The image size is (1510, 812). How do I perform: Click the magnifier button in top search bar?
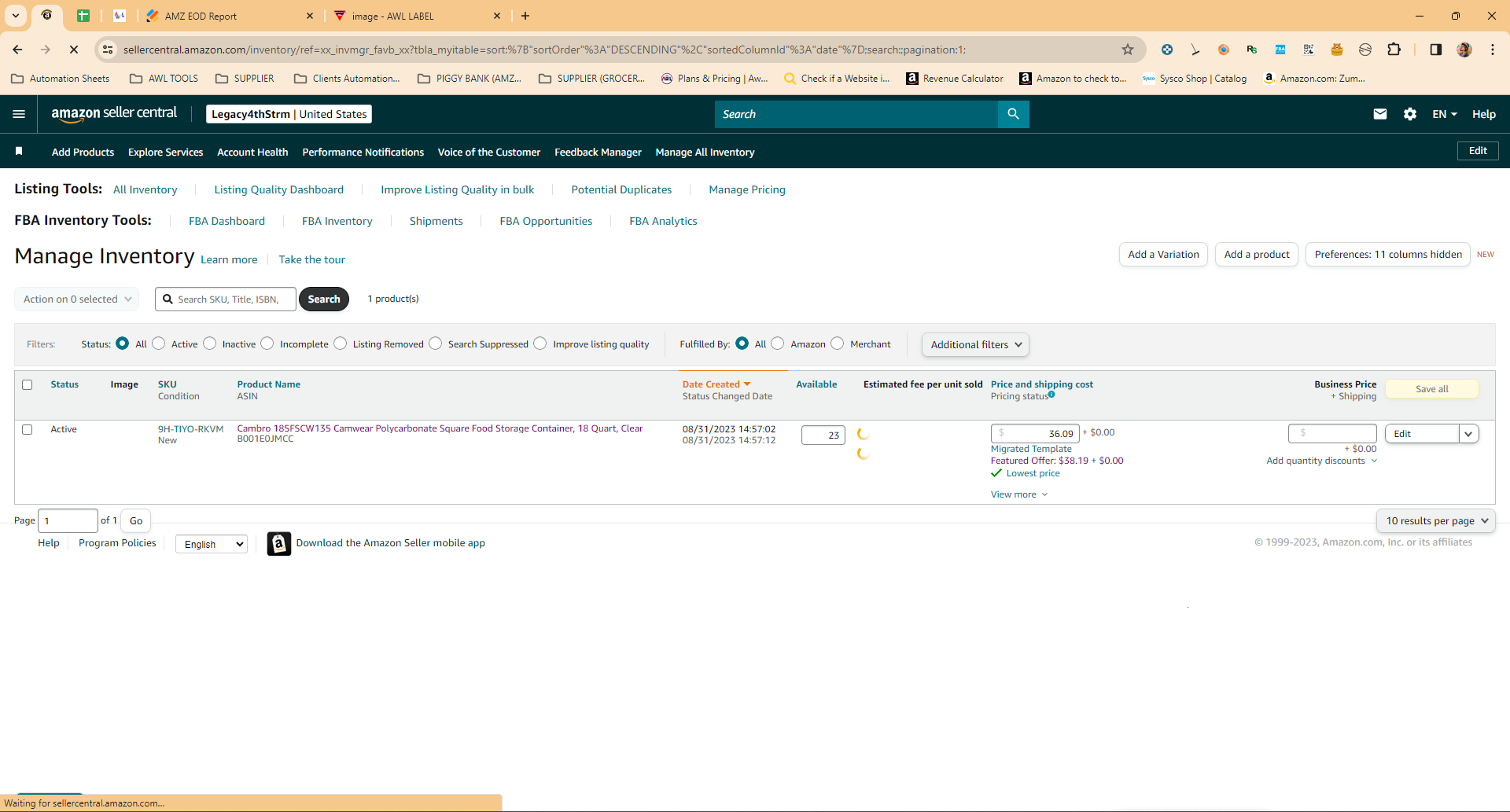tap(1013, 114)
